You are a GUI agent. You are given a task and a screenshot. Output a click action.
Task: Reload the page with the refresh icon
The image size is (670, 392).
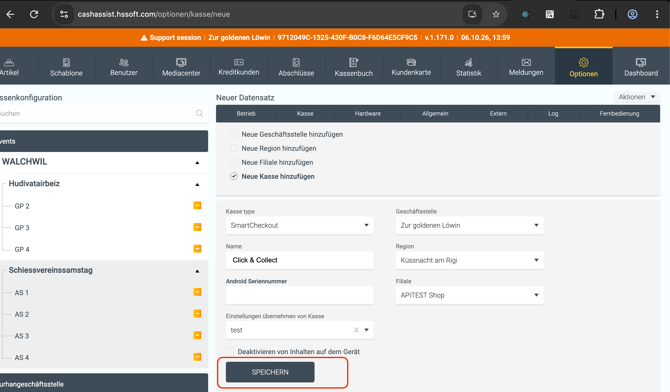point(34,14)
